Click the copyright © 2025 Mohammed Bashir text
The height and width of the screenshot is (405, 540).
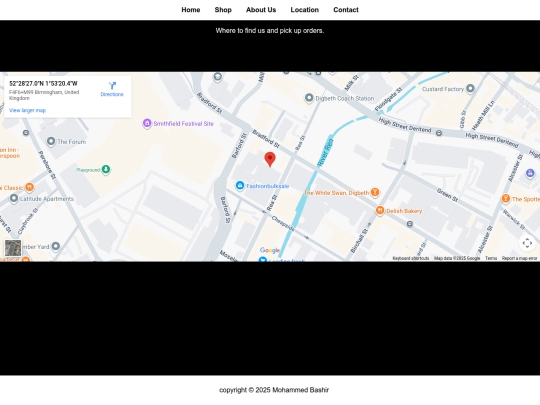click(x=274, y=390)
